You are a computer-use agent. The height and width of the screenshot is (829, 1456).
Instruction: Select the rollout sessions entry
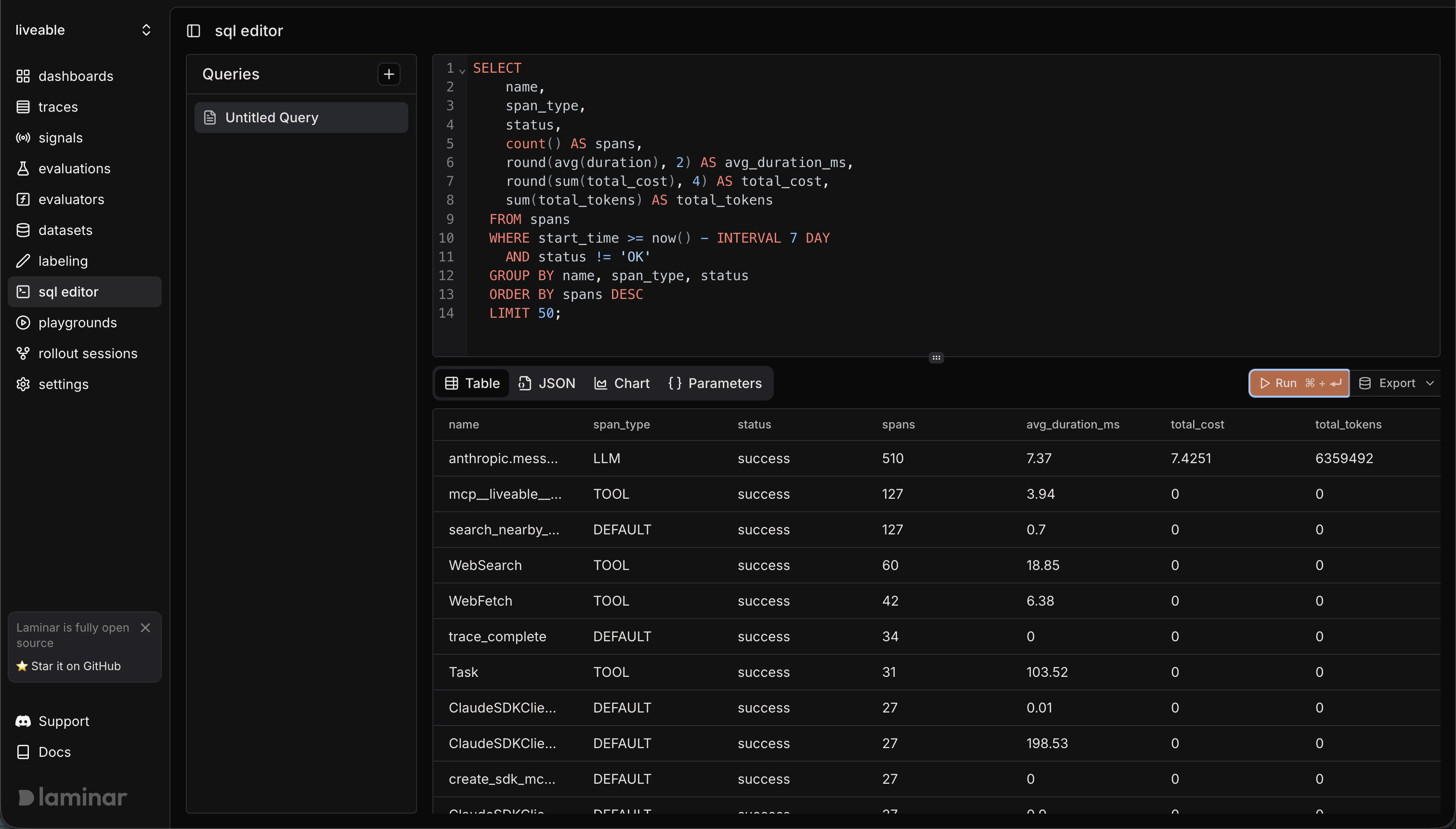click(88, 353)
